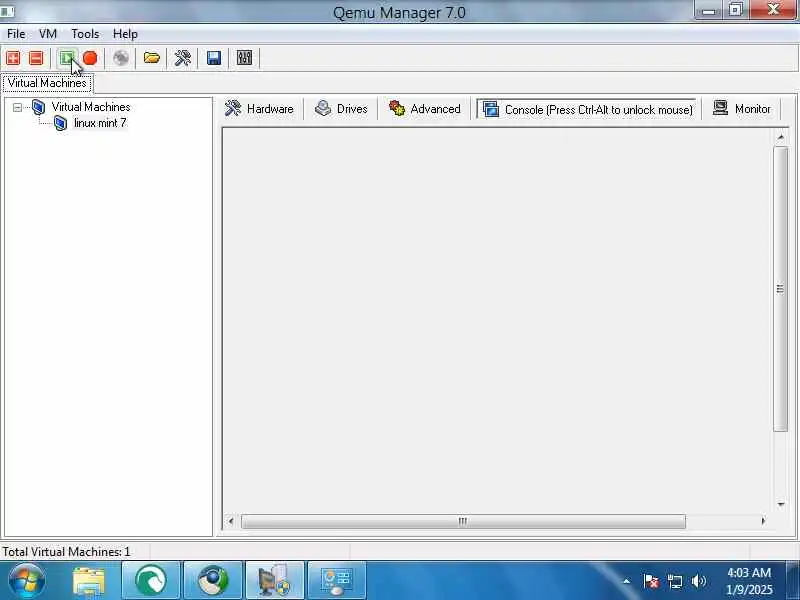The width and height of the screenshot is (800, 600).
Task: Click the taskbar clock showing 4:03 AM
Action: click(749, 581)
